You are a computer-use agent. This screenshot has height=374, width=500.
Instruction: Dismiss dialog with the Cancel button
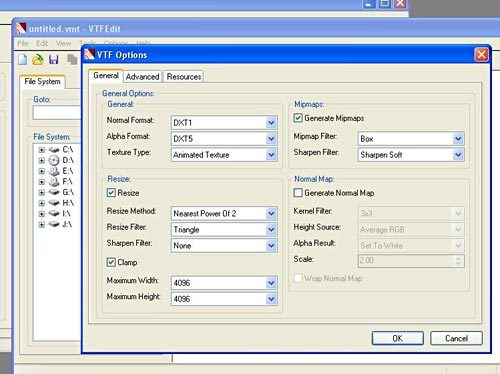tap(456, 338)
